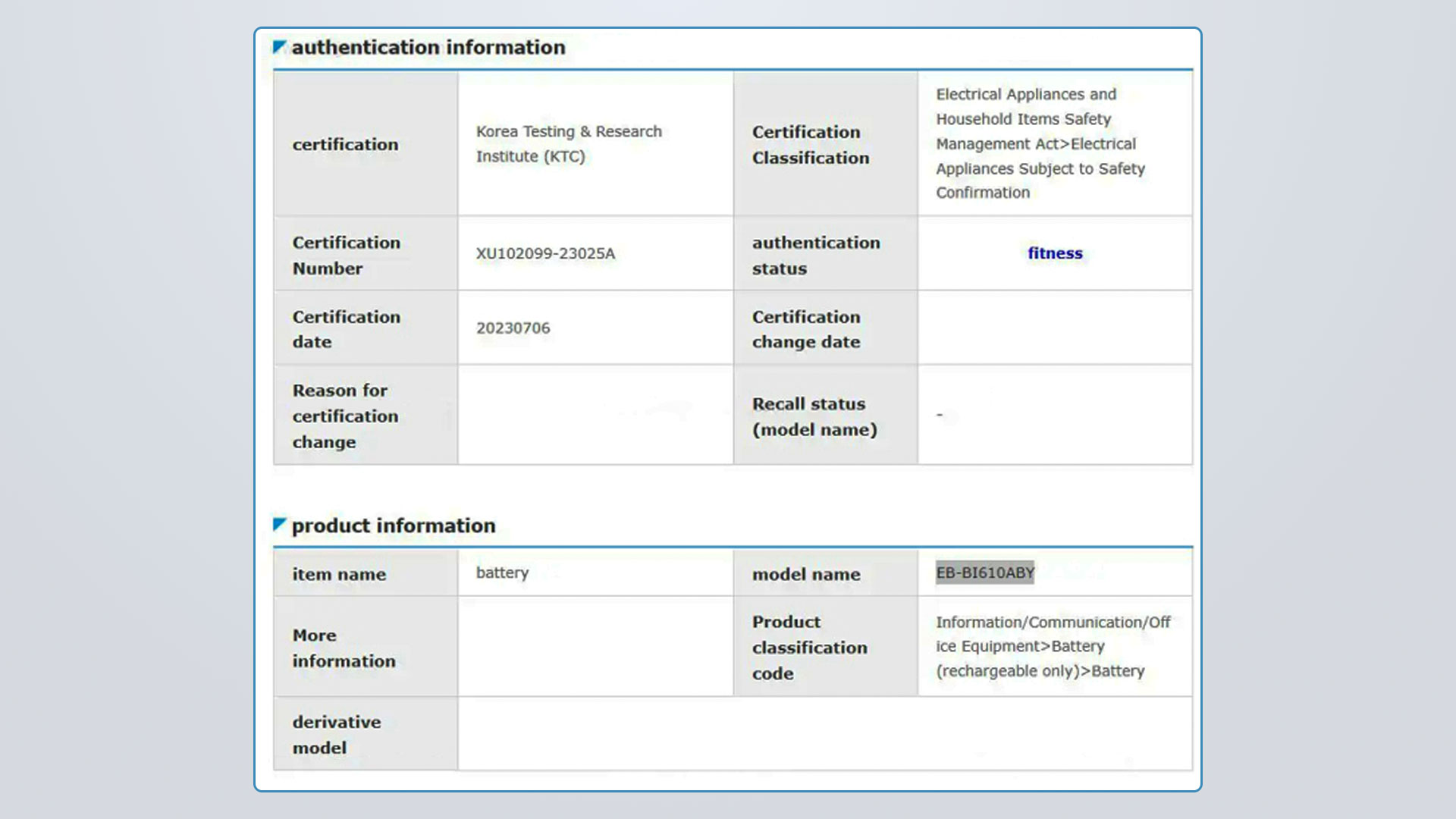The width and height of the screenshot is (1456, 819).
Task: Click the 'Recall status (model name)' label
Action: click(814, 416)
